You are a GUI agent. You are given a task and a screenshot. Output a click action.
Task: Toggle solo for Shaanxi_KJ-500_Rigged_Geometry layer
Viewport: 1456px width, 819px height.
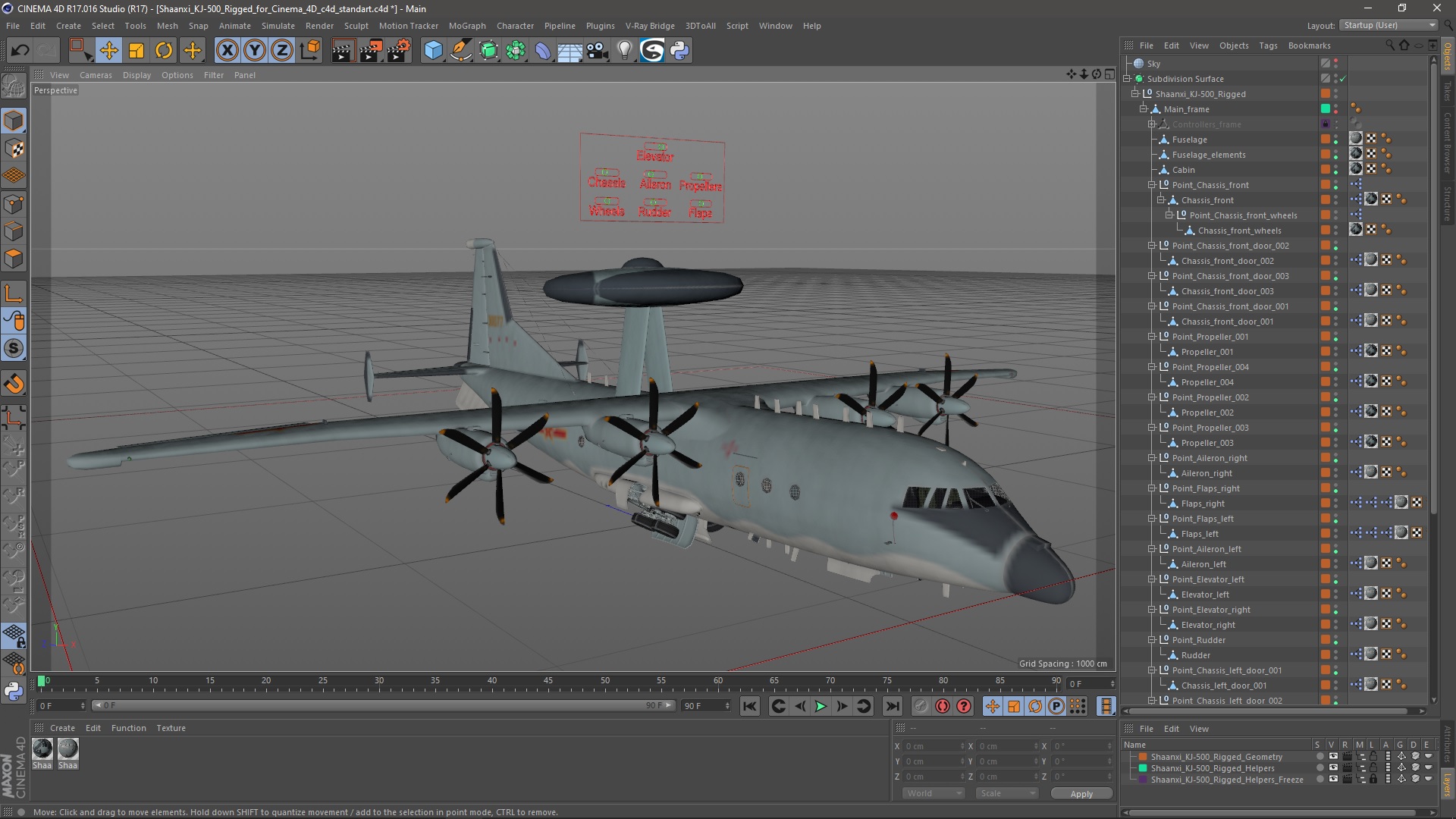1319,757
